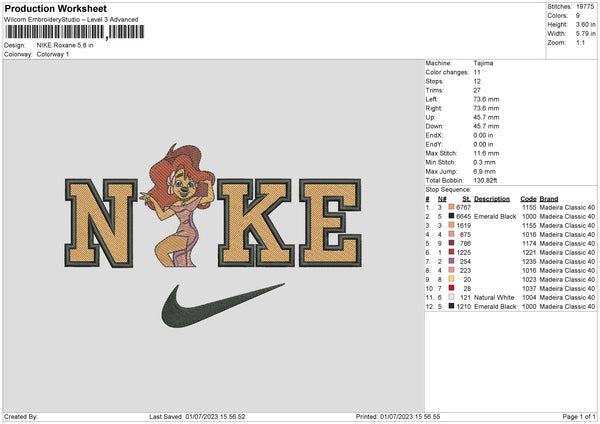Select the Right: measurement label
The image size is (600, 424).
pyautogui.click(x=434, y=108)
